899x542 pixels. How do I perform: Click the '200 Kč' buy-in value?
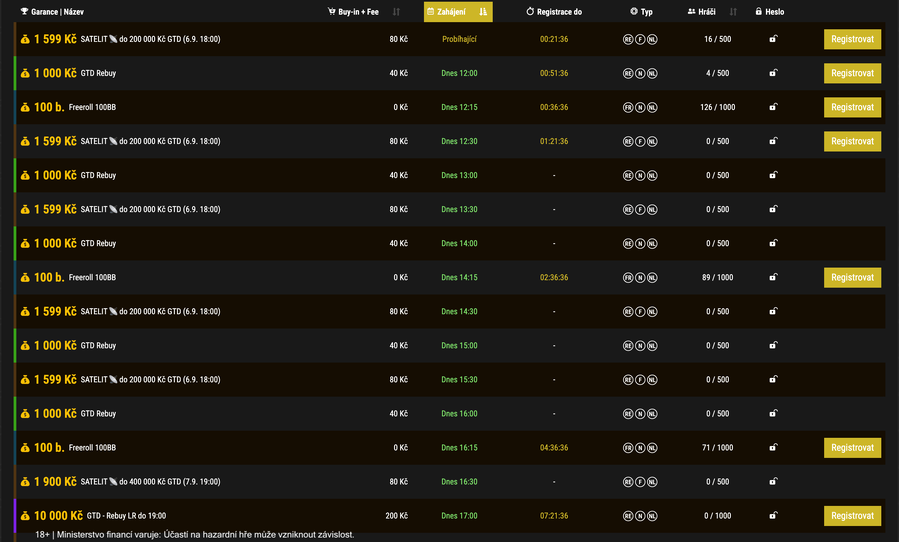coord(396,516)
